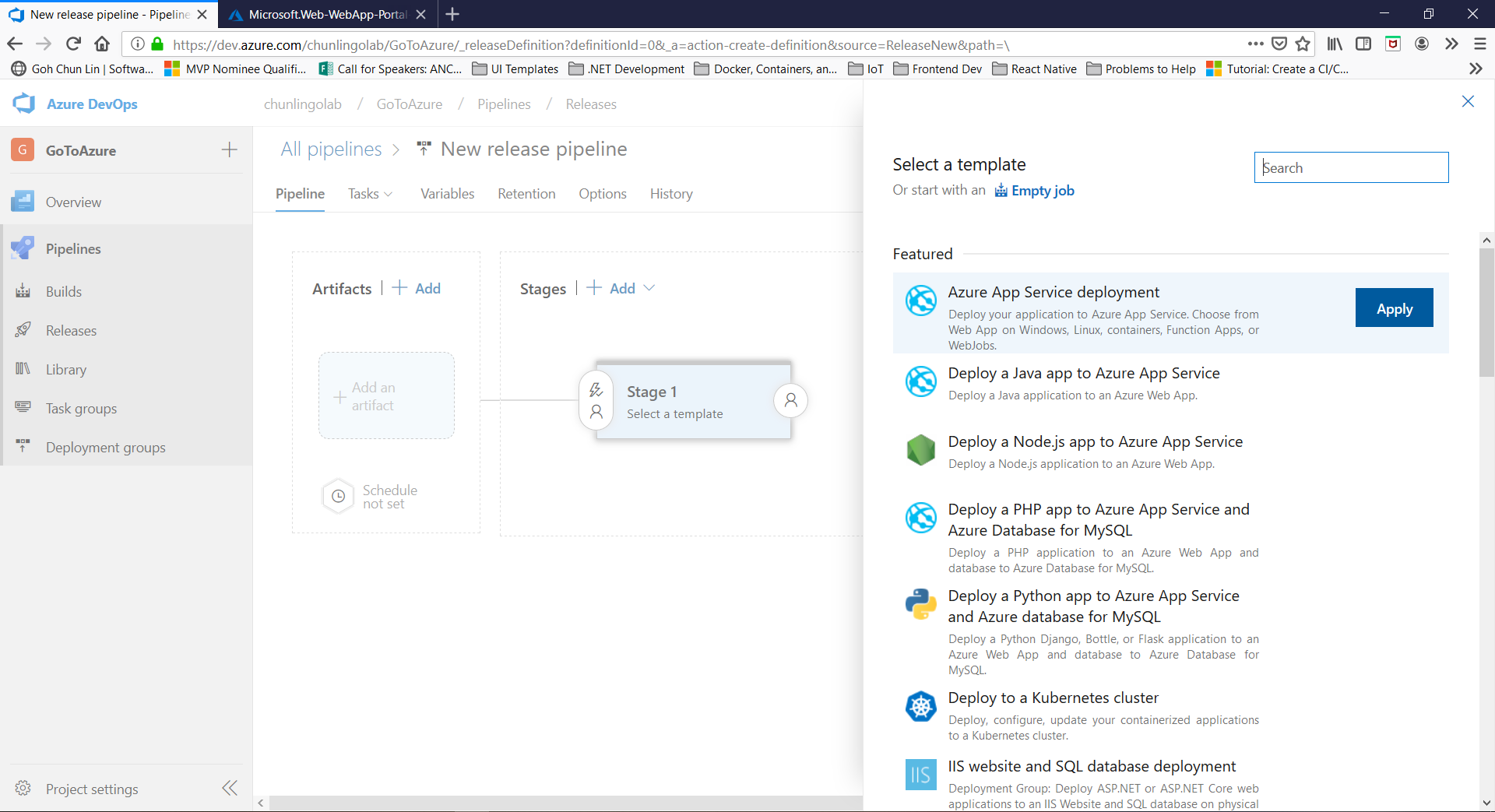Select Deploy a Java app template icon
Screen dimensions: 1495x812
pyautogui.click(x=921, y=381)
